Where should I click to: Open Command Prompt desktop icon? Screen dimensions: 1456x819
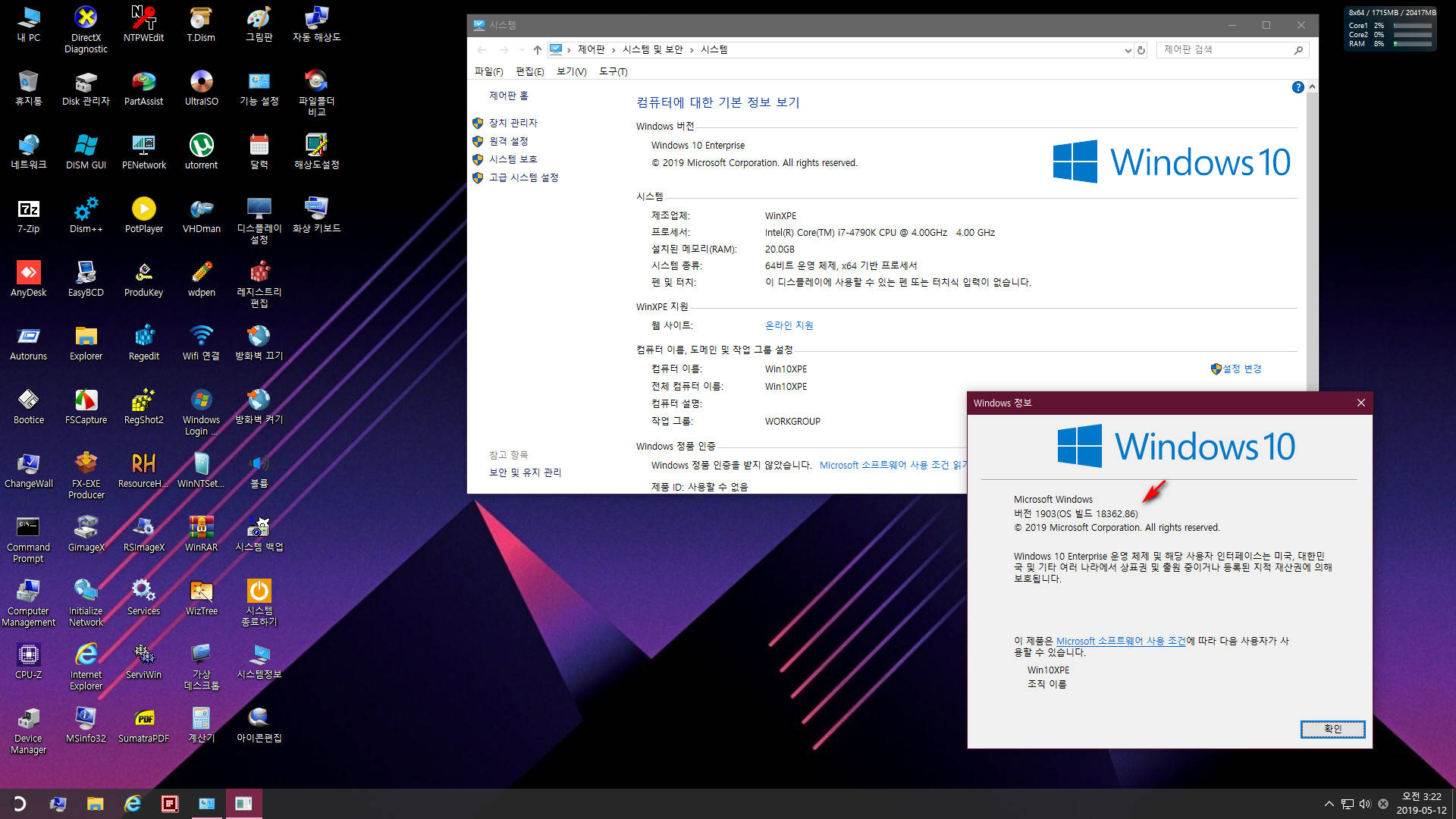click(28, 538)
